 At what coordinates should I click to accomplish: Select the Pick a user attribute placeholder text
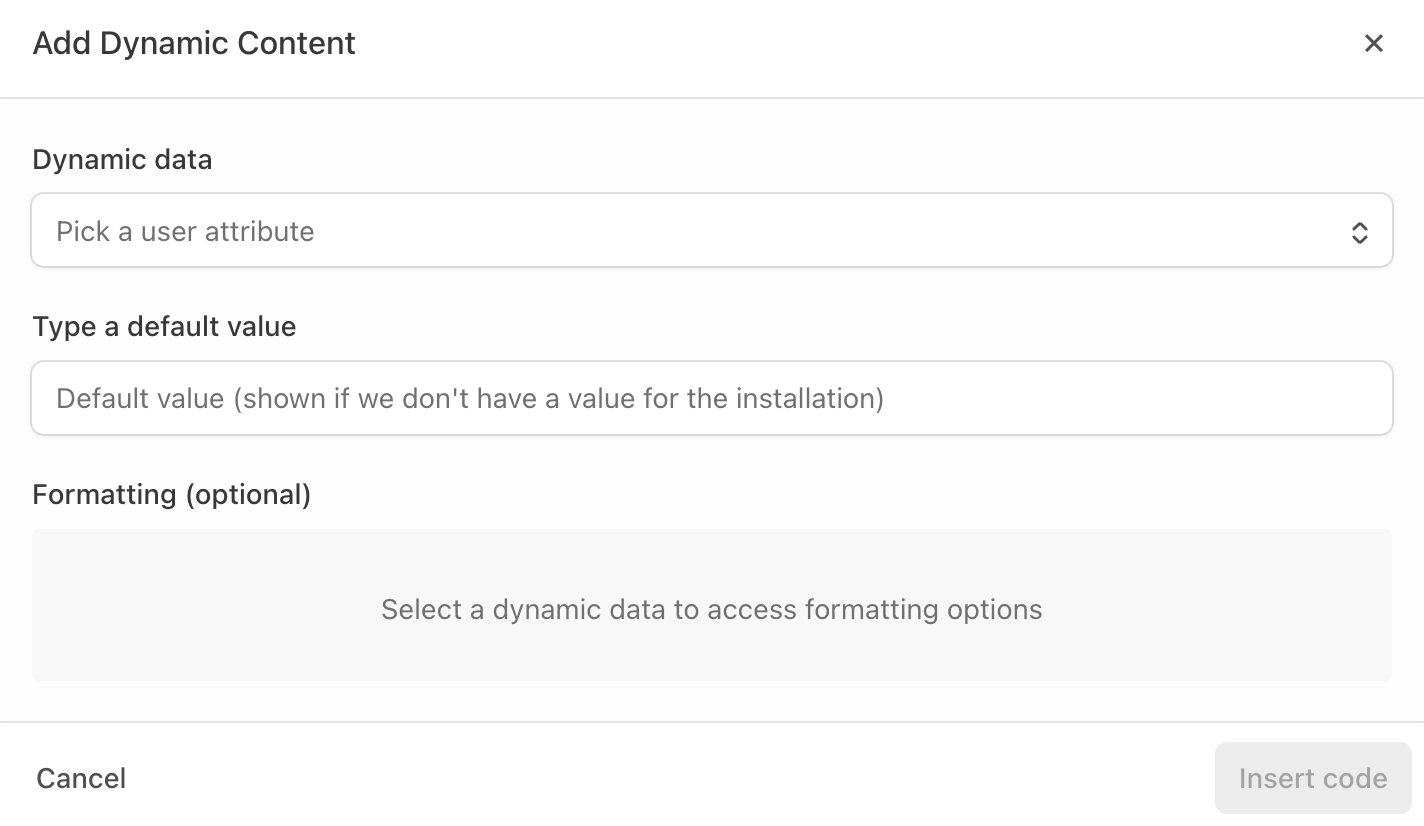[x=185, y=232]
